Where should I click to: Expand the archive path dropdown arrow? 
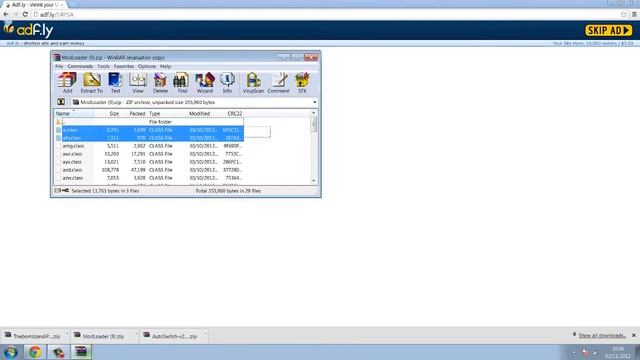point(315,102)
